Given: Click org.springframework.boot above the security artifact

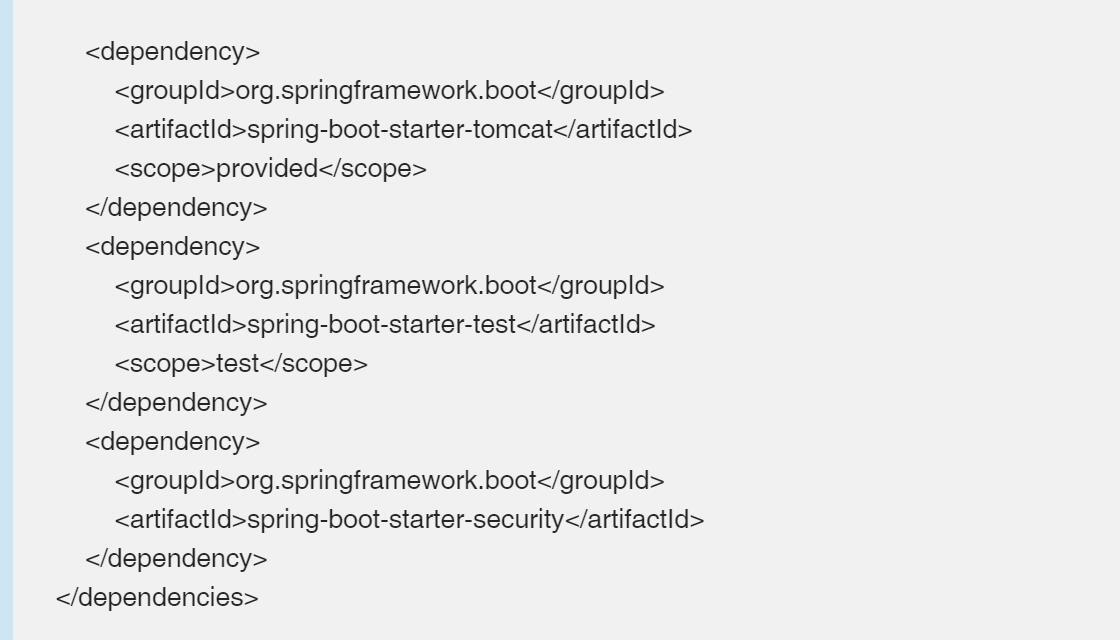Looking at the screenshot, I should point(386,481).
